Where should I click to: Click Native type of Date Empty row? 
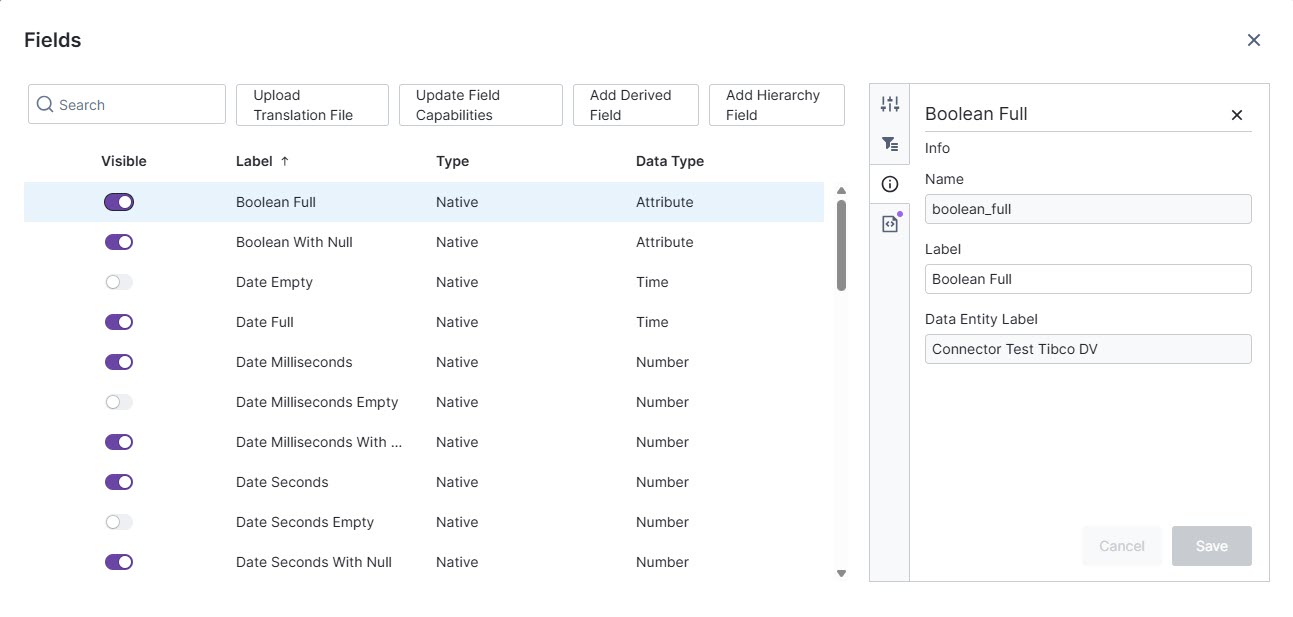[457, 282]
